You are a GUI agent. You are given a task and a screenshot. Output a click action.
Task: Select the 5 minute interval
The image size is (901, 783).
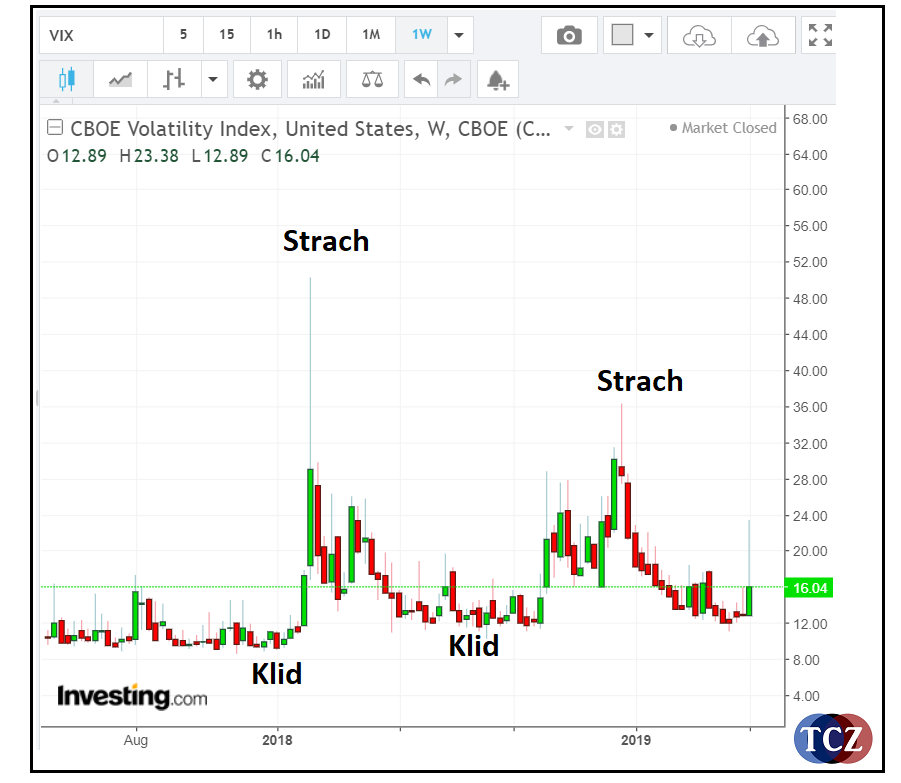tap(183, 35)
